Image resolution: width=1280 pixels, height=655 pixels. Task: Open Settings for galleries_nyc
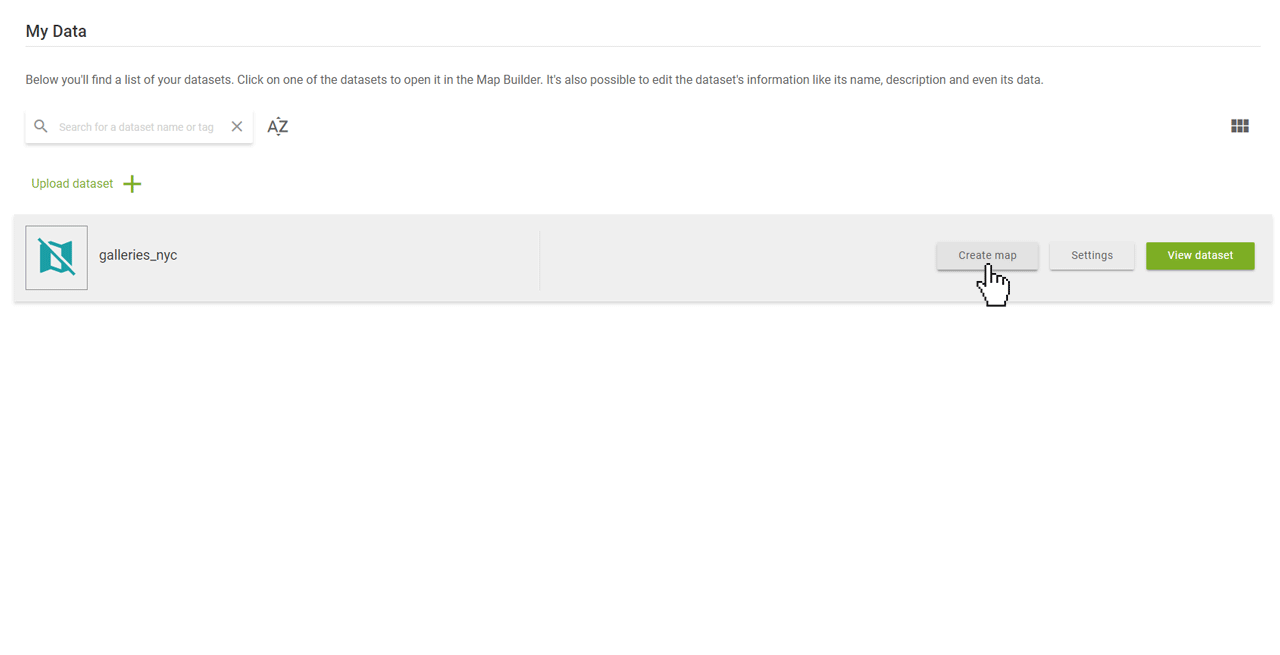coord(1092,255)
